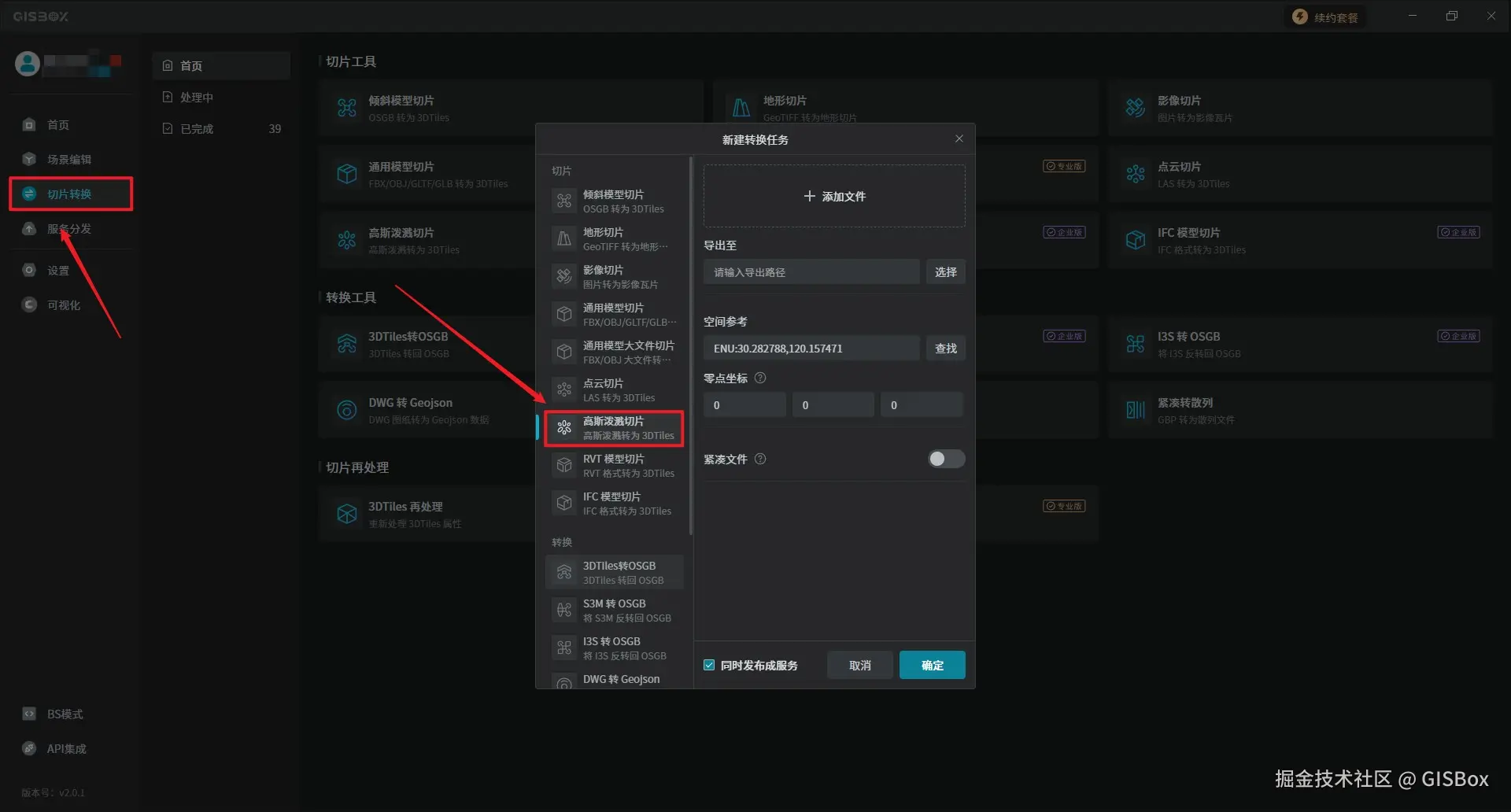Open 点云切片 card in background

coord(1300,174)
